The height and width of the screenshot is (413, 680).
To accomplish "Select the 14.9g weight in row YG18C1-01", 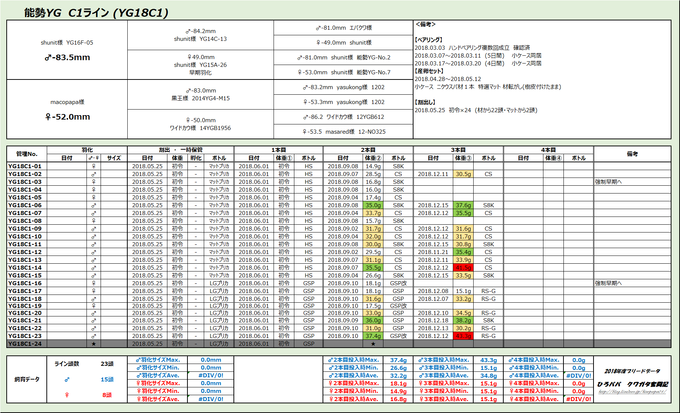I will click(x=373, y=166).
